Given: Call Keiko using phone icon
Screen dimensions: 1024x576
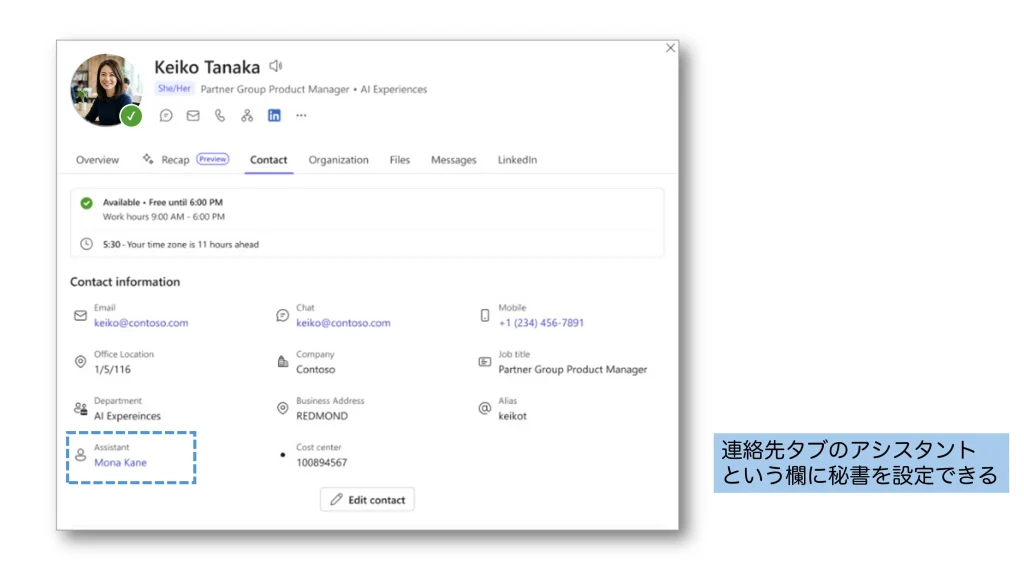Looking at the screenshot, I should tap(220, 116).
